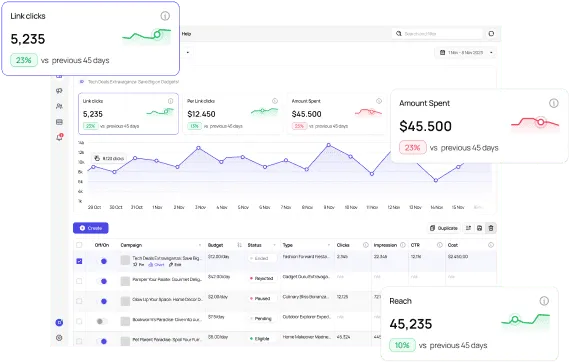This screenshot has height=363, width=570.
Task: Click the search magnifier icon
Action: [x=399, y=33]
